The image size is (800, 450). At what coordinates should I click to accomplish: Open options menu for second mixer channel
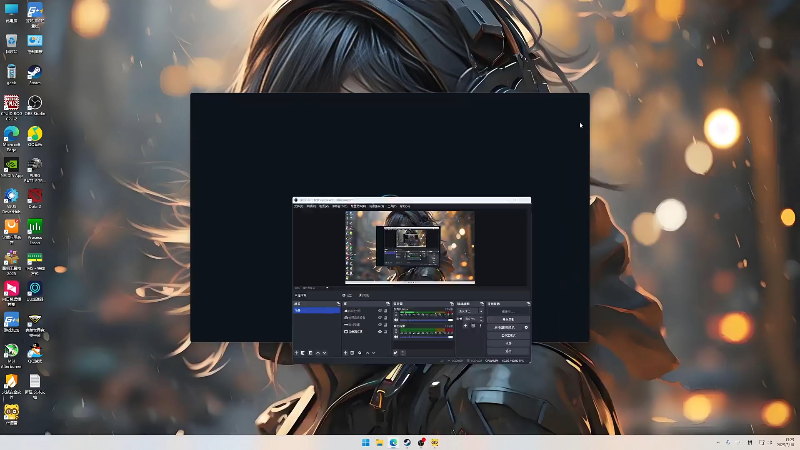click(396, 331)
